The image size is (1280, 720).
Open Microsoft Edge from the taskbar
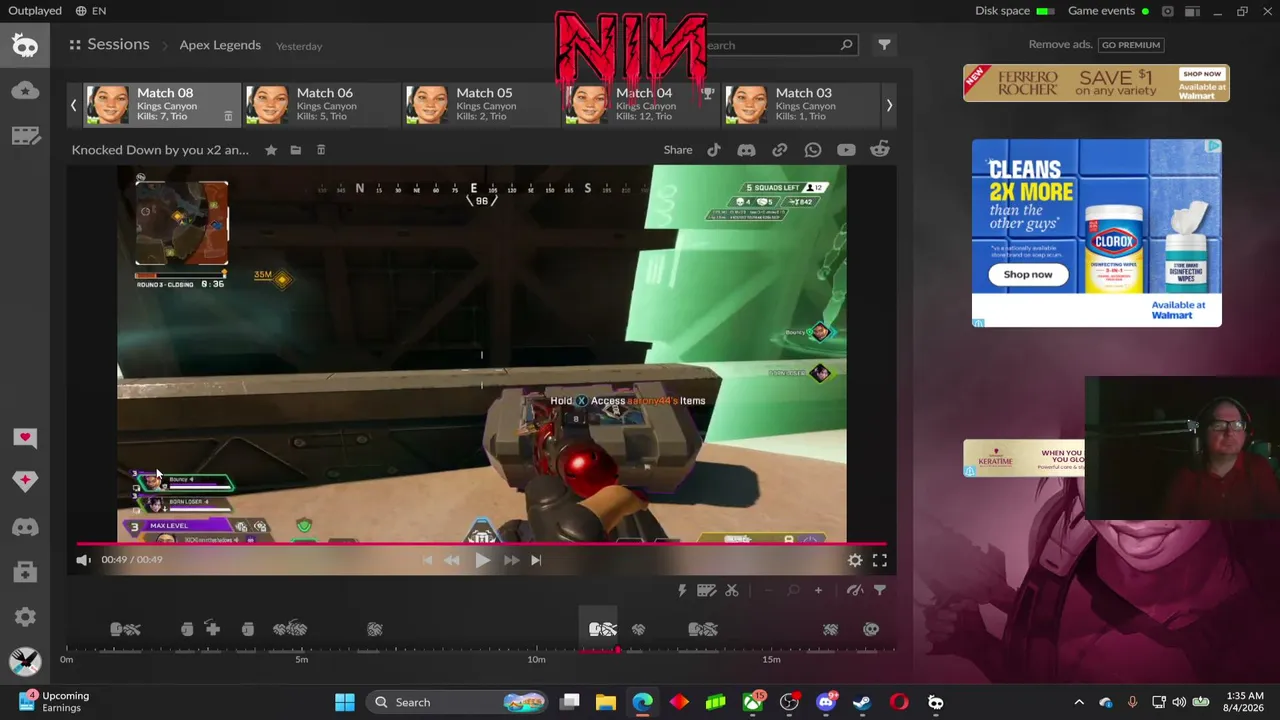pos(642,702)
